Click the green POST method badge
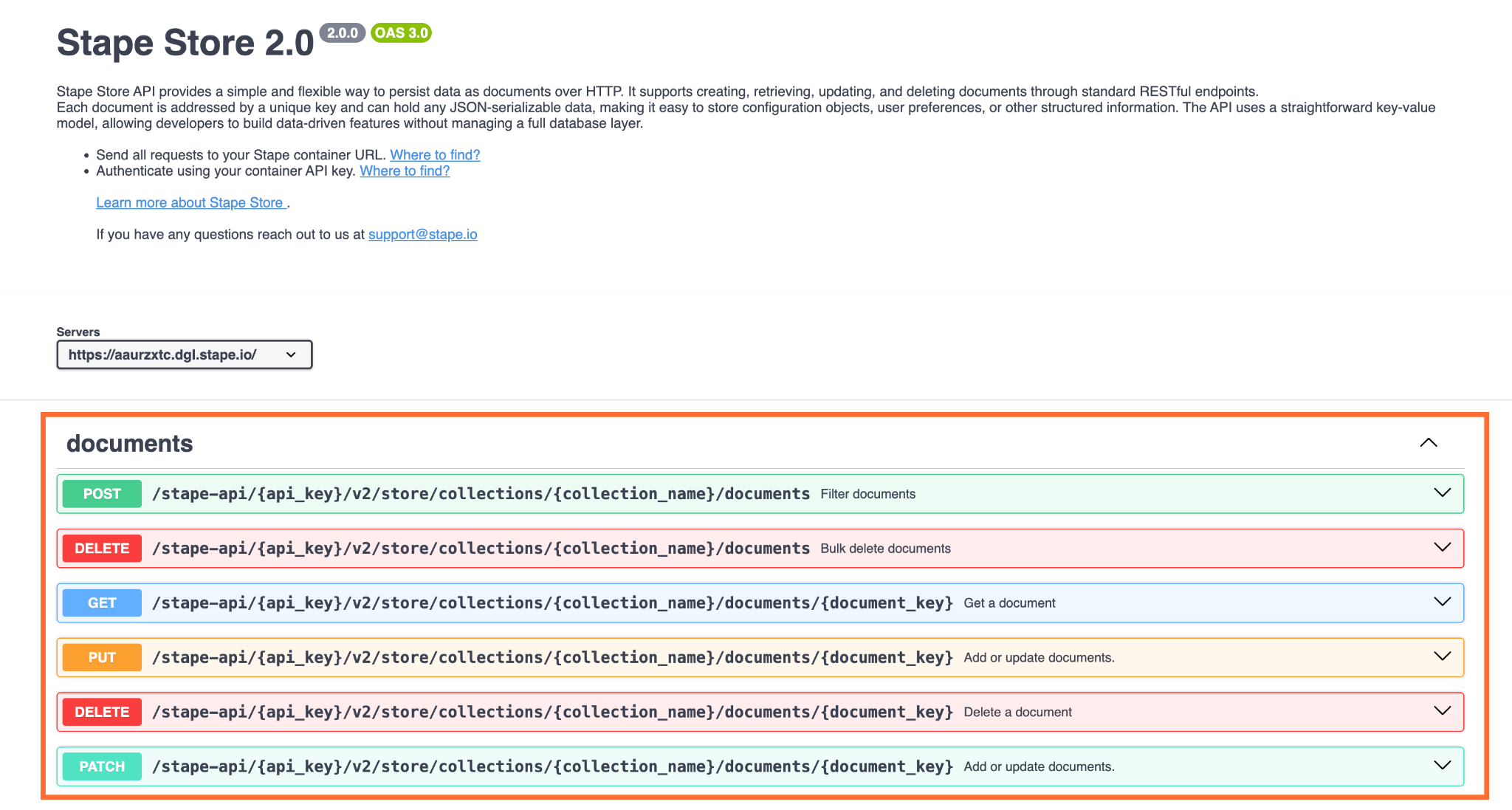Image resolution: width=1512 pixels, height=810 pixels. pos(102,494)
